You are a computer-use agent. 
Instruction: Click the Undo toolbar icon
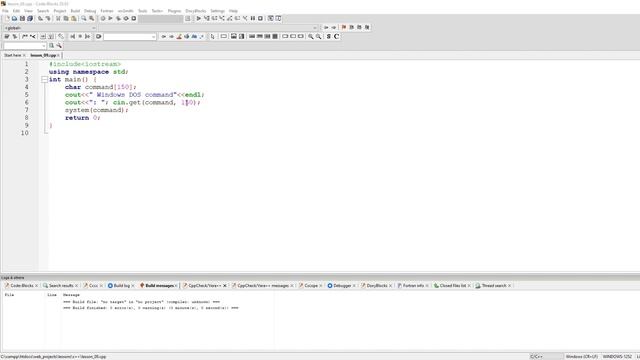(40, 18)
